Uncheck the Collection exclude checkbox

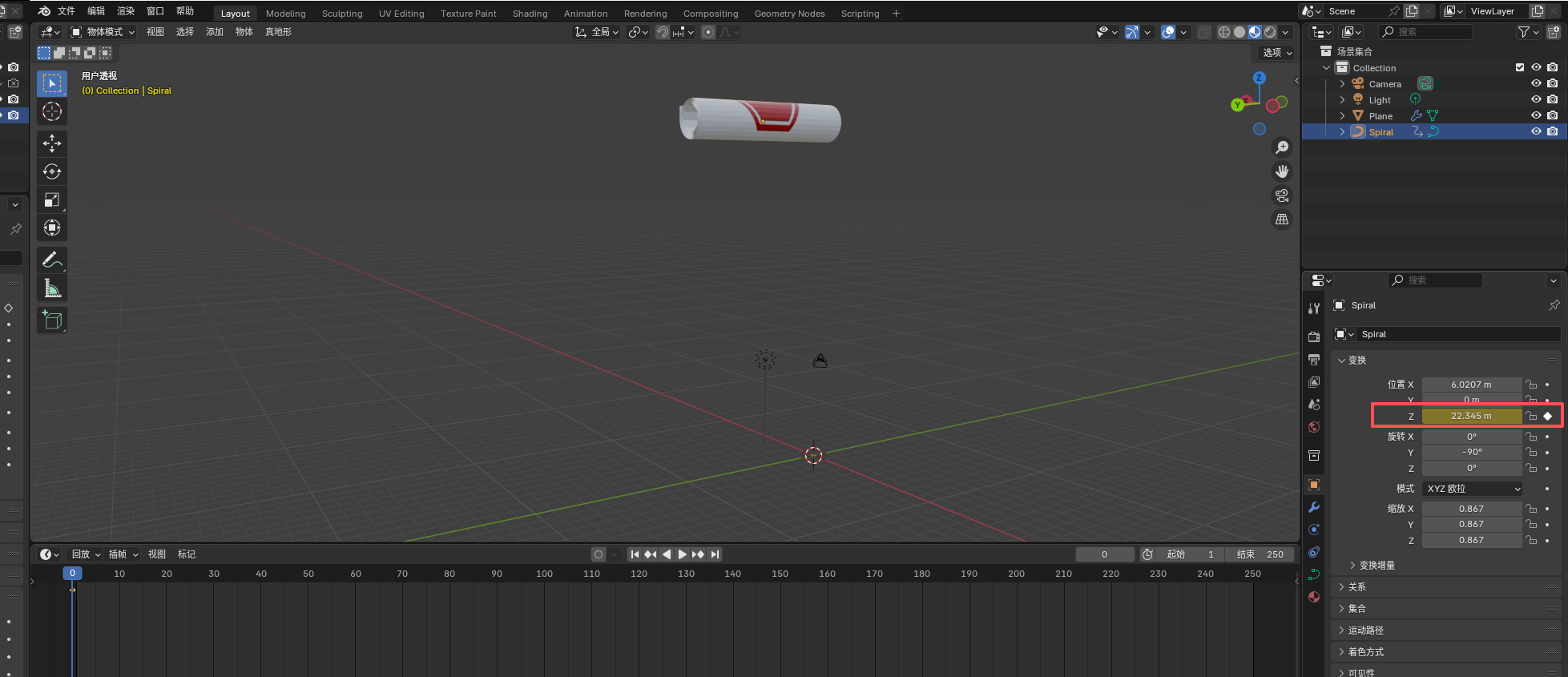point(1520,68)
